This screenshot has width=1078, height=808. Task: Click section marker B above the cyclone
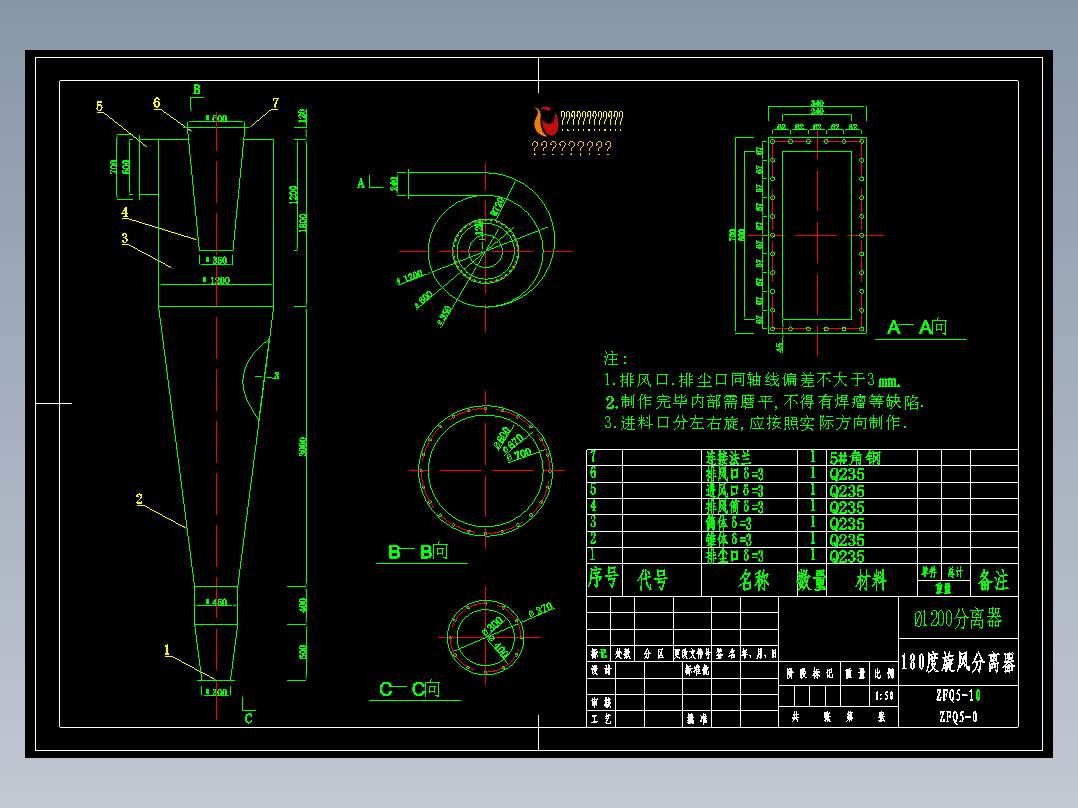click(x=197, y=89)
